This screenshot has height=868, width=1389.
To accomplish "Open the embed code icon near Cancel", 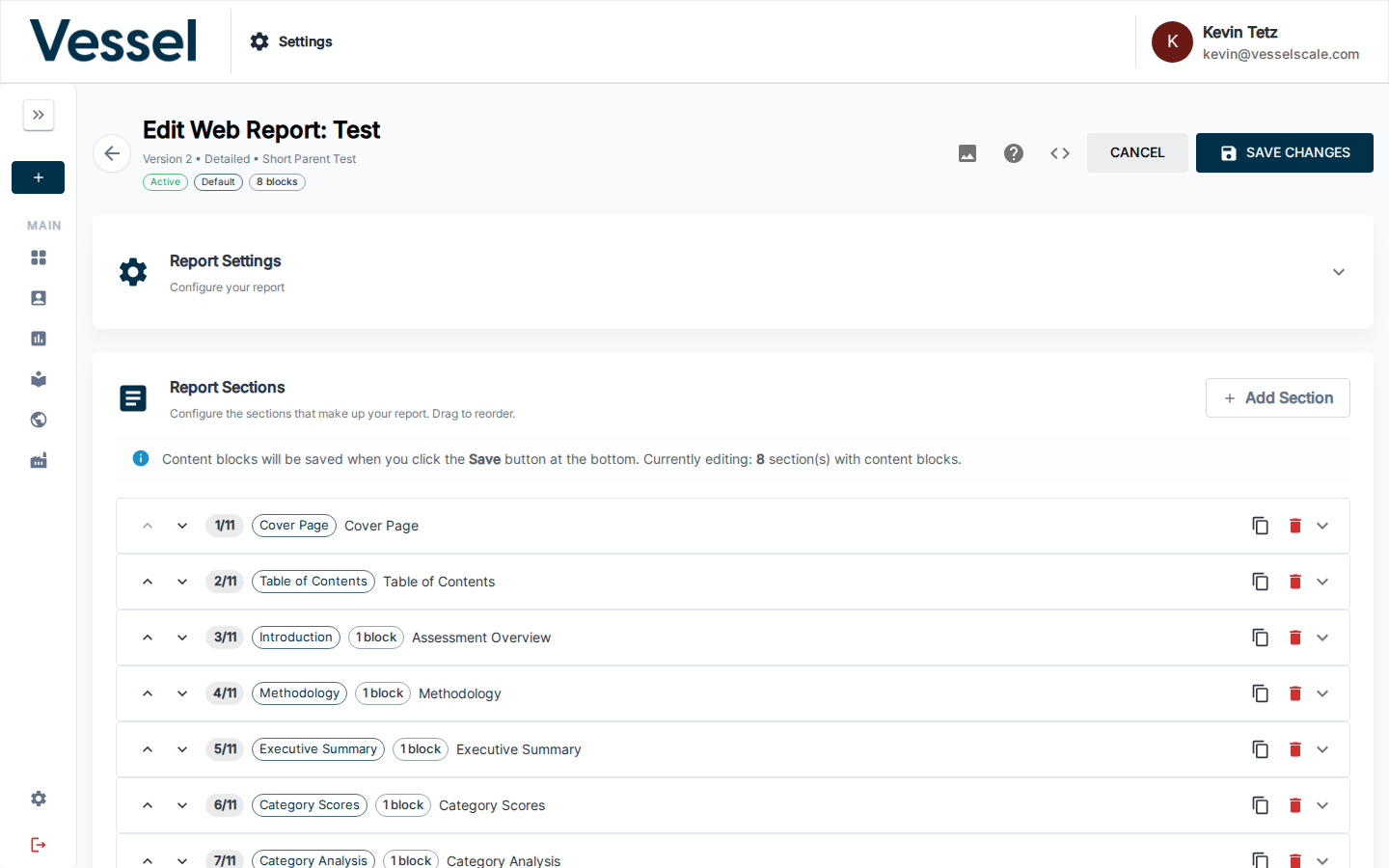I will pos(1059,152).
